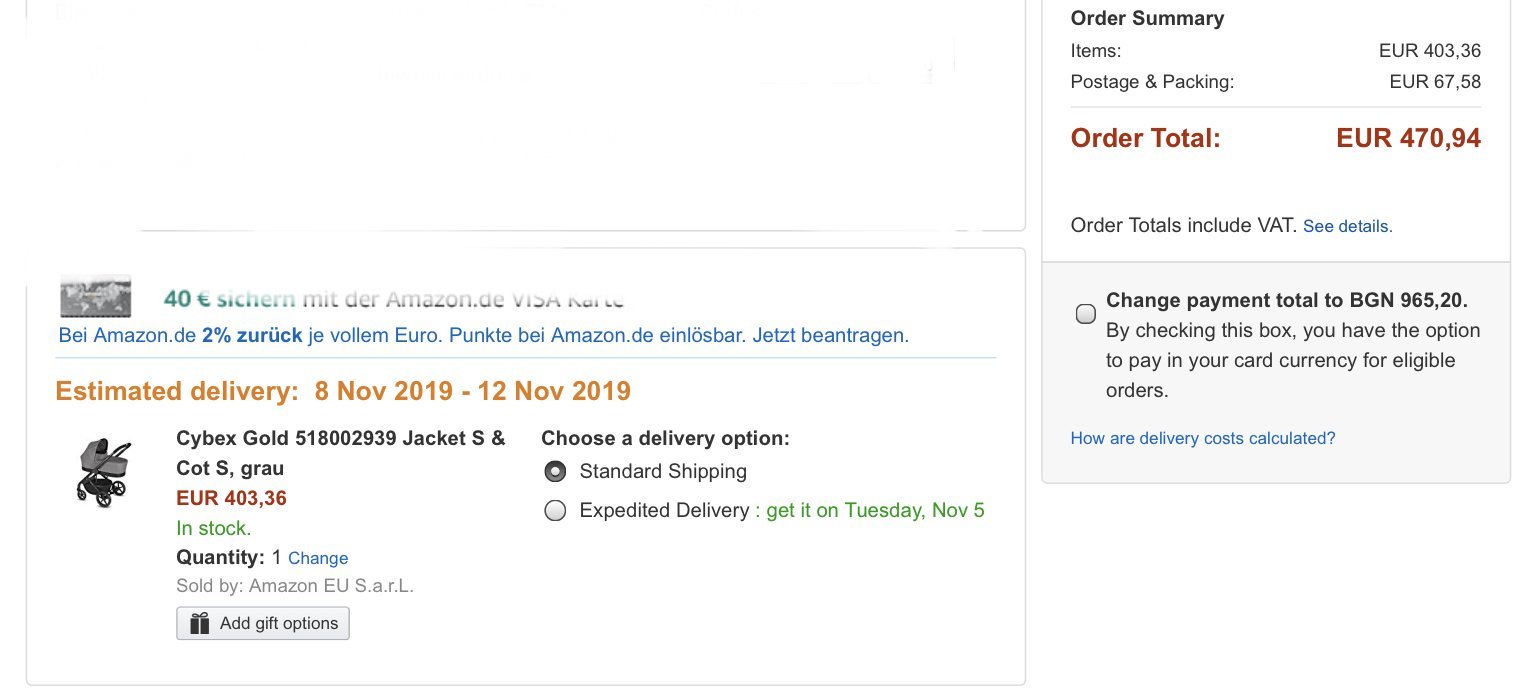1536x695 pixels.
Task: Click the Cybex Gold Jacket S product title
Action: [x=340, y=452]
